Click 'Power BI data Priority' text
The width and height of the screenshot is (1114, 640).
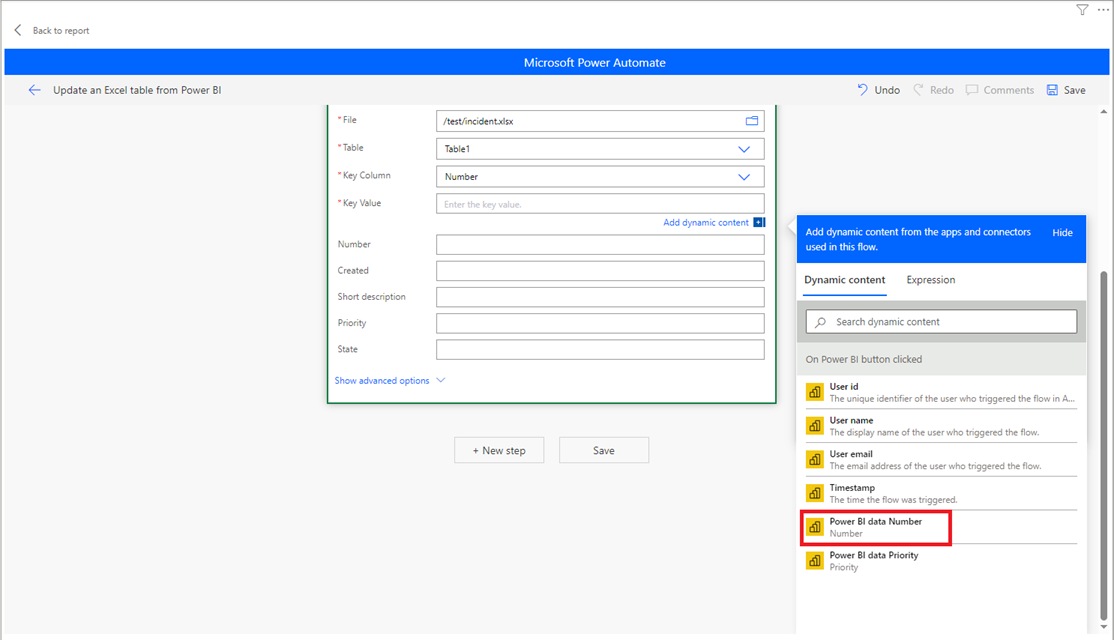(x=874, y=555)
